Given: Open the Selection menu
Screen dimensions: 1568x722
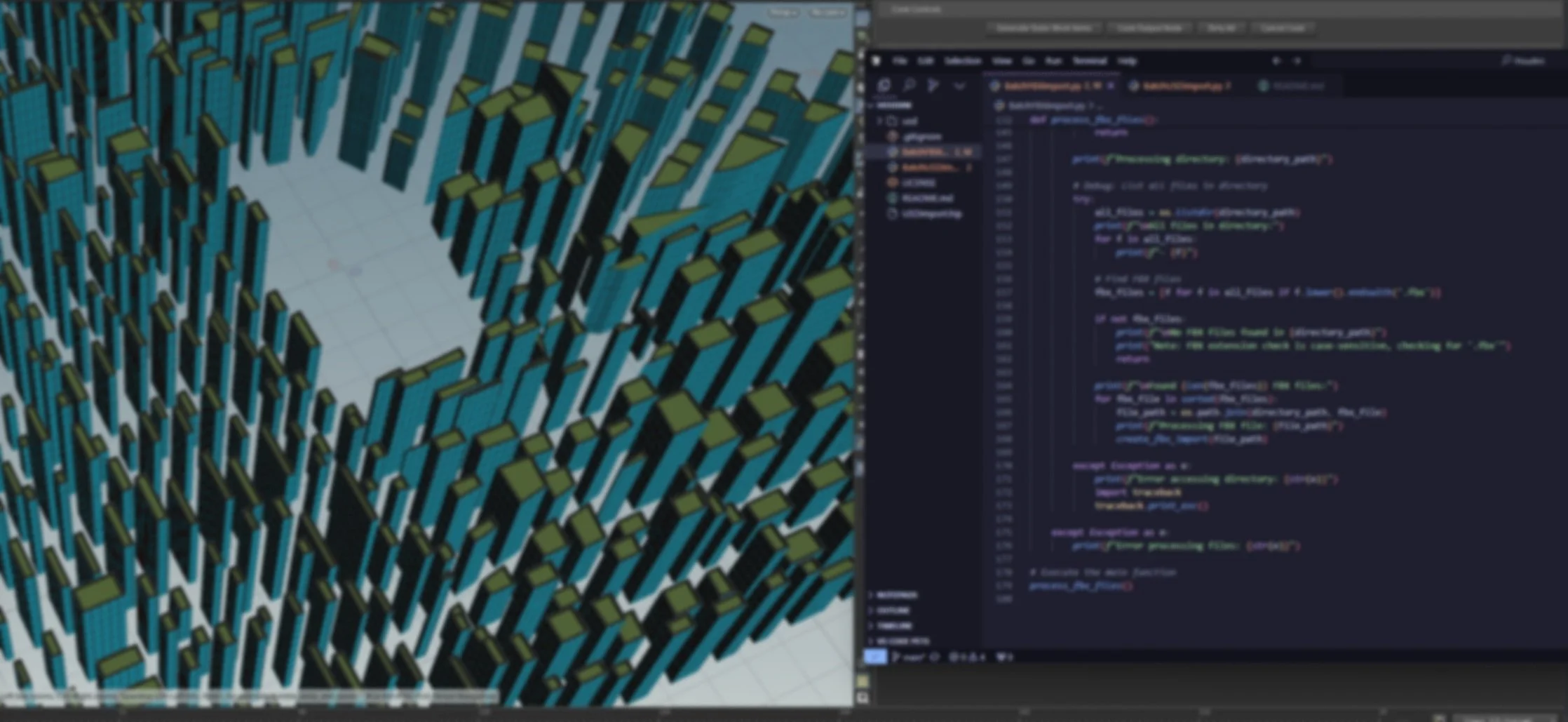Looking at the screenshot, I should click(x=963, y=61).
